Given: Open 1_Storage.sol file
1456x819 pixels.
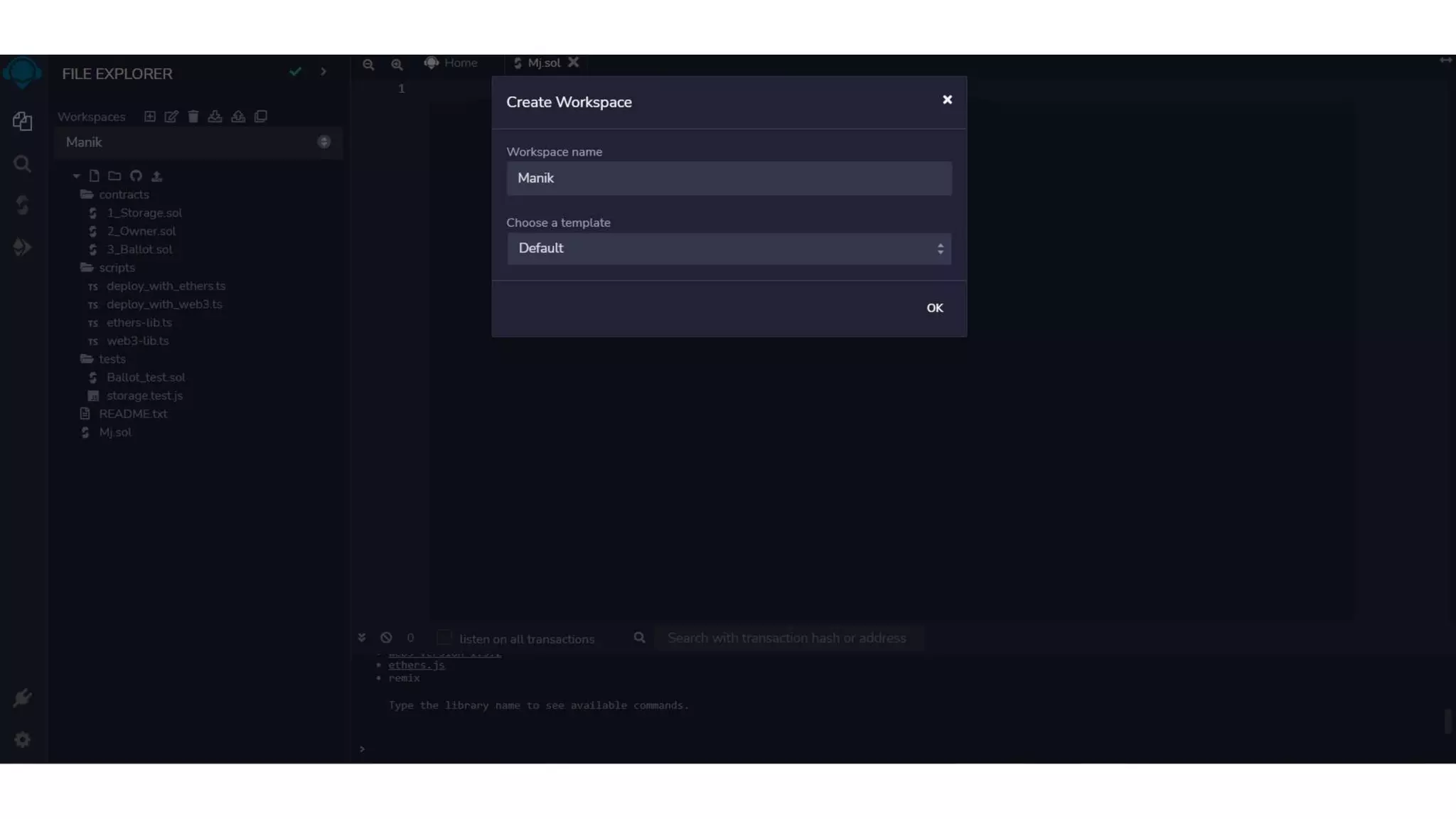Looking at the screenshot, I should [x=144, y=213].
